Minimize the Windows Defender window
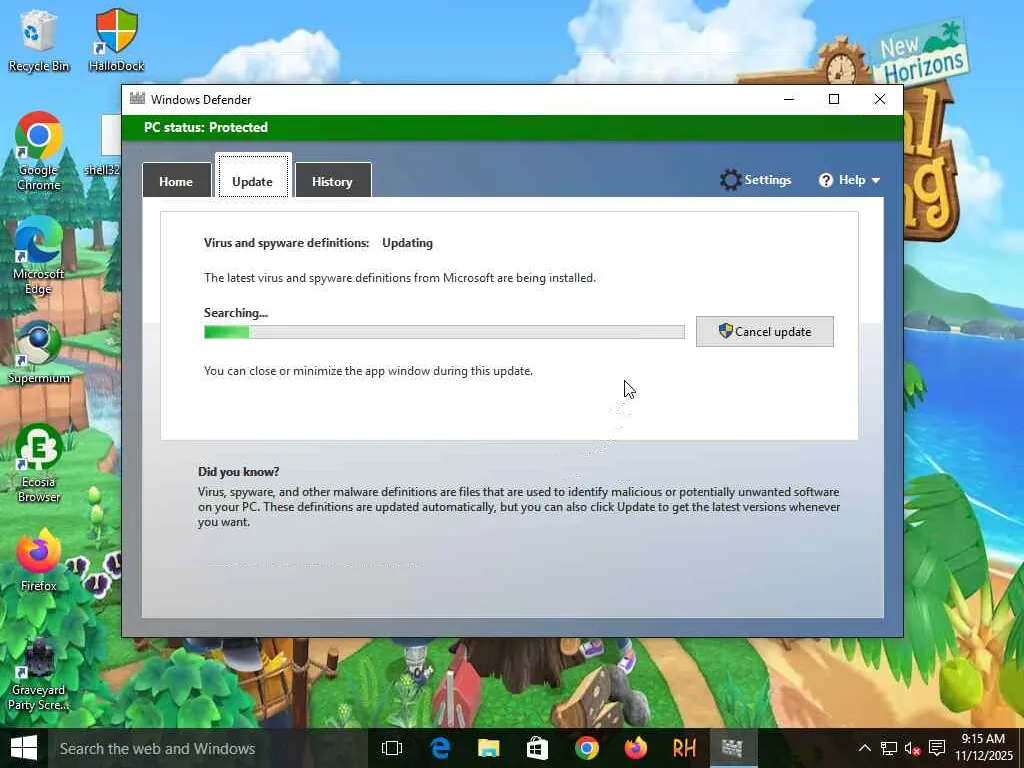The image size is (1024, 768). coord(789,99)
